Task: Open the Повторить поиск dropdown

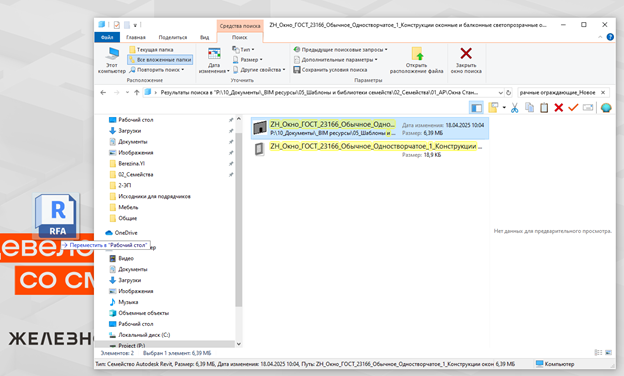Action: coord(157,70)
